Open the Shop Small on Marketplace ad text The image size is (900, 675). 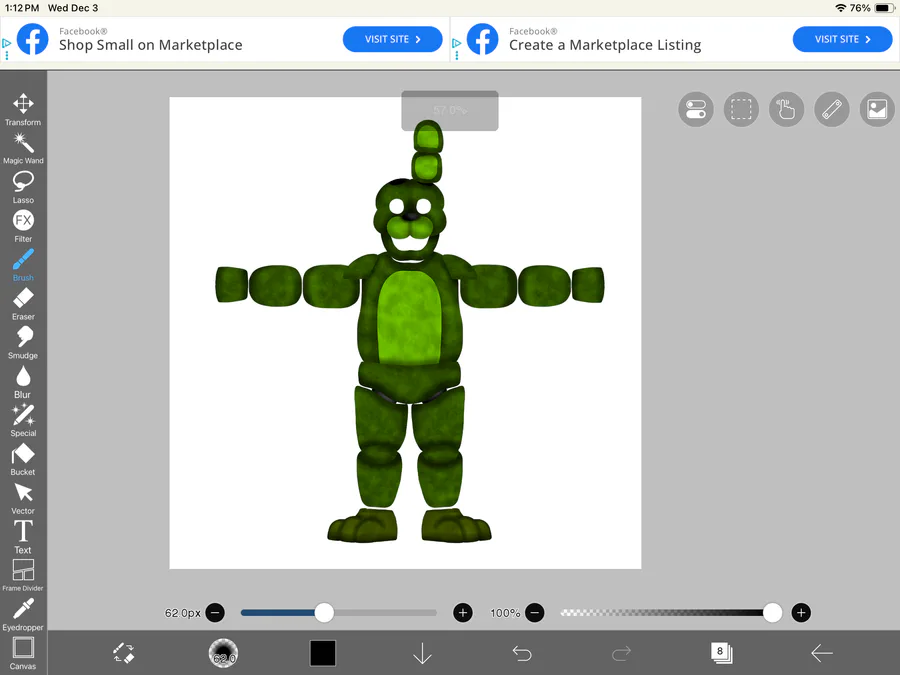click(150, 45)
